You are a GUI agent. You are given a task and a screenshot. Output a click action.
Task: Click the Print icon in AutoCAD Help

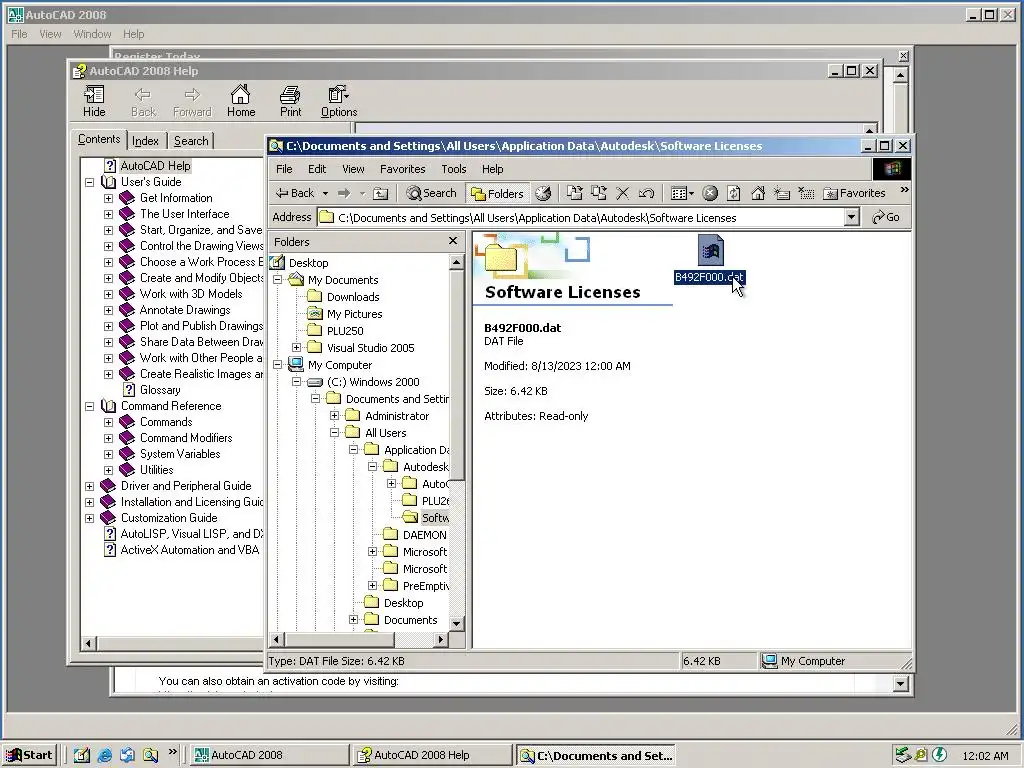coord(291,101)
